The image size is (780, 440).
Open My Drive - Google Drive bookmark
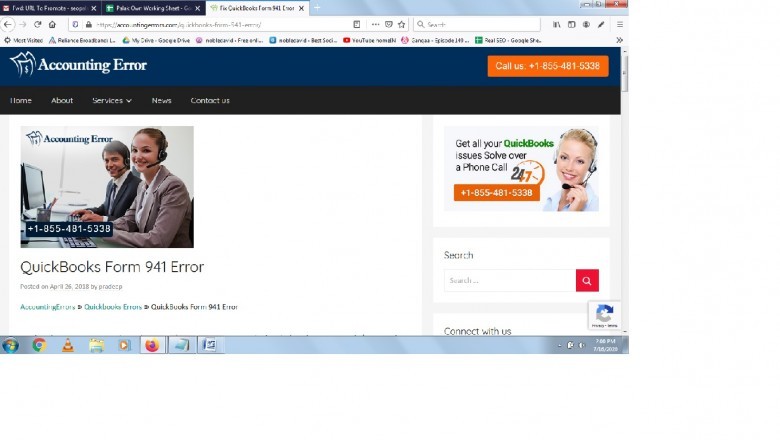pos(156,40)
